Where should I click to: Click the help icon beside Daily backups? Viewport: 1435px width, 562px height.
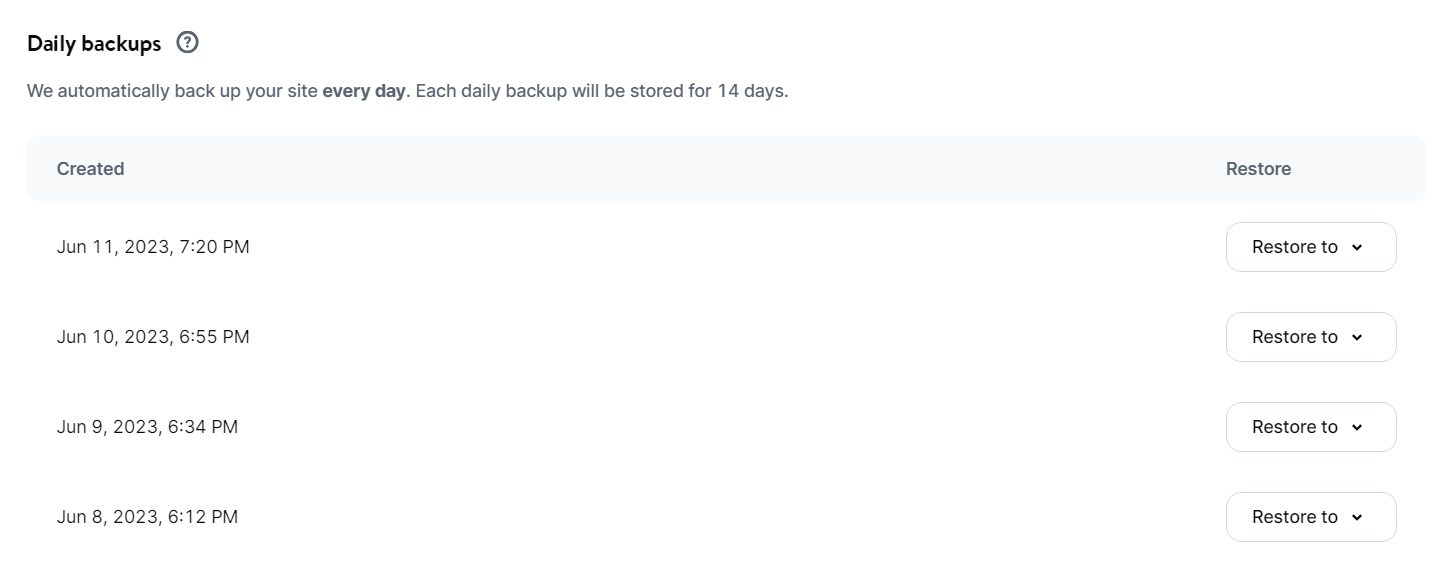pos(187,43)
